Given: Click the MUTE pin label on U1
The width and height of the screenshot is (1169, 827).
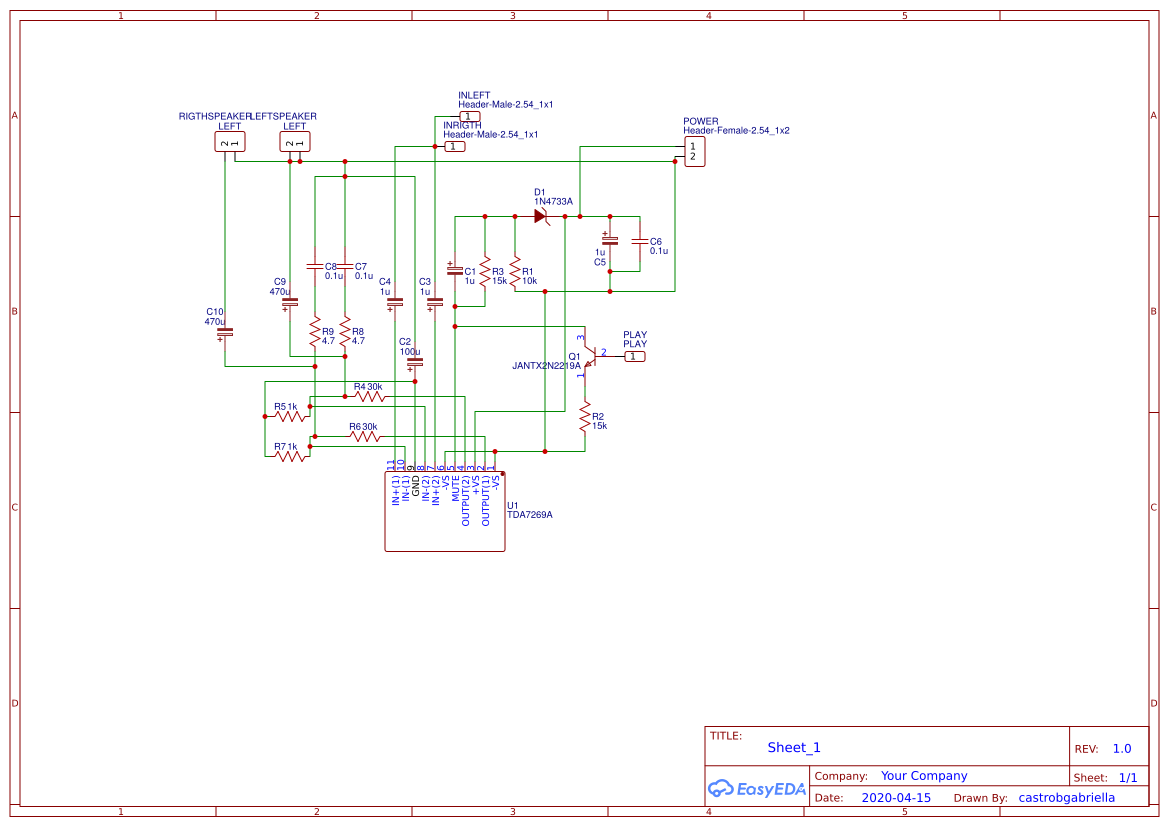Looking at the screenshot, I should [x=456, y=488].
